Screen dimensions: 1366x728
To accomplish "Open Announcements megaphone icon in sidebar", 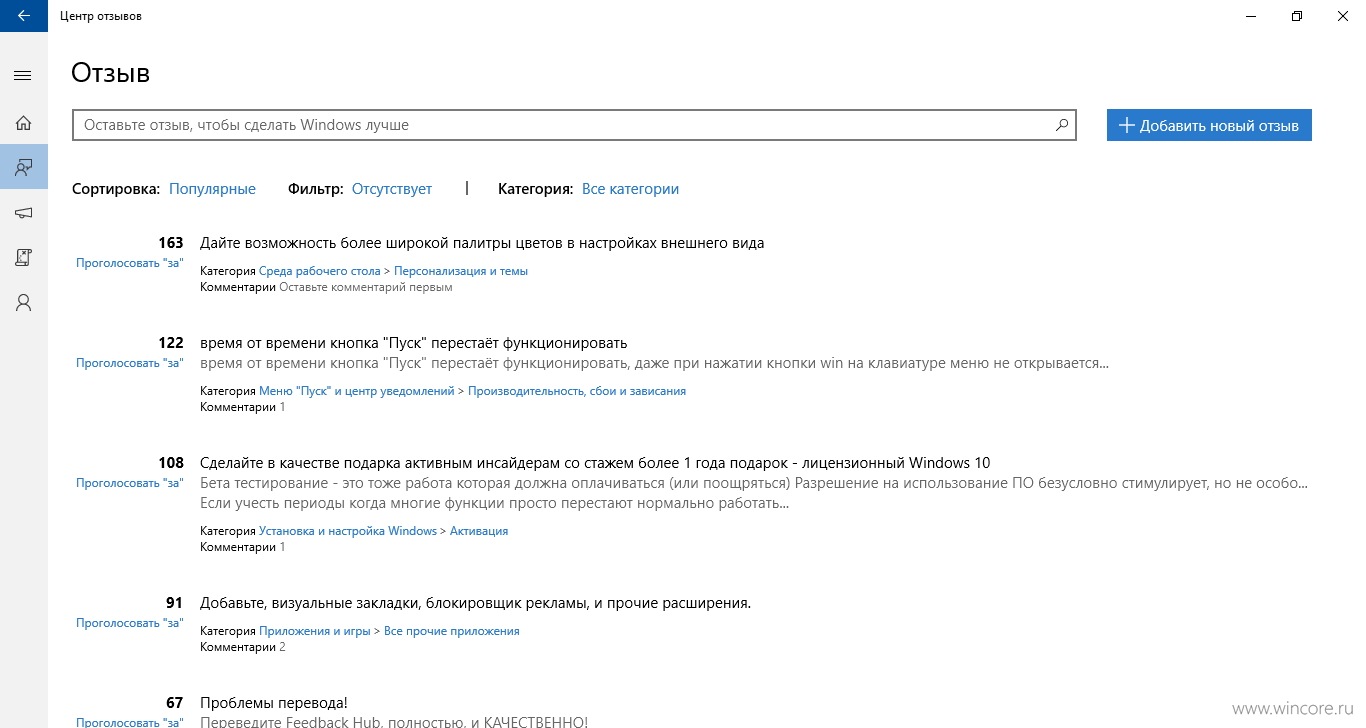I will point(23,212).
